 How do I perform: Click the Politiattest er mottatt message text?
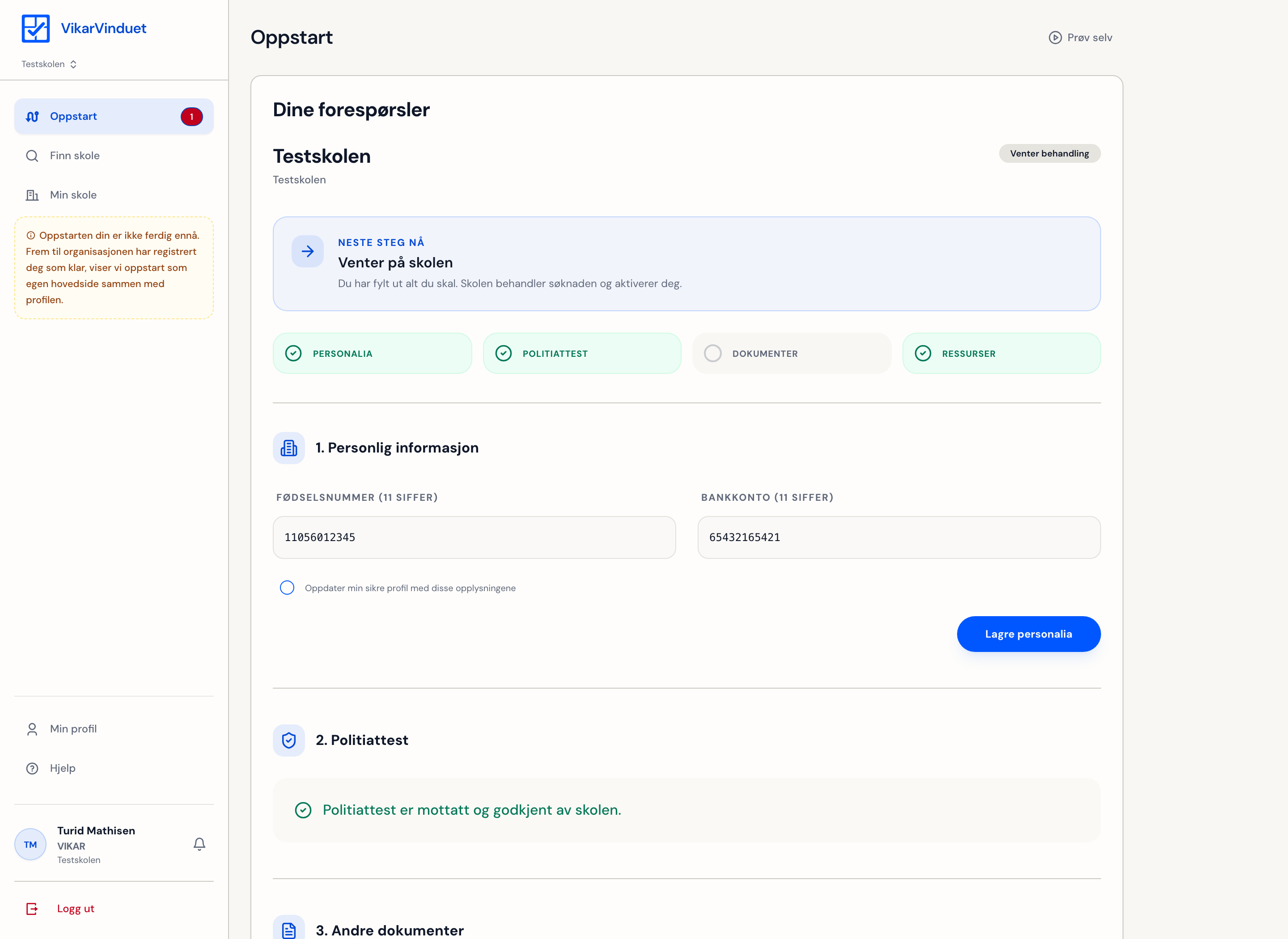tap(472, 810)
